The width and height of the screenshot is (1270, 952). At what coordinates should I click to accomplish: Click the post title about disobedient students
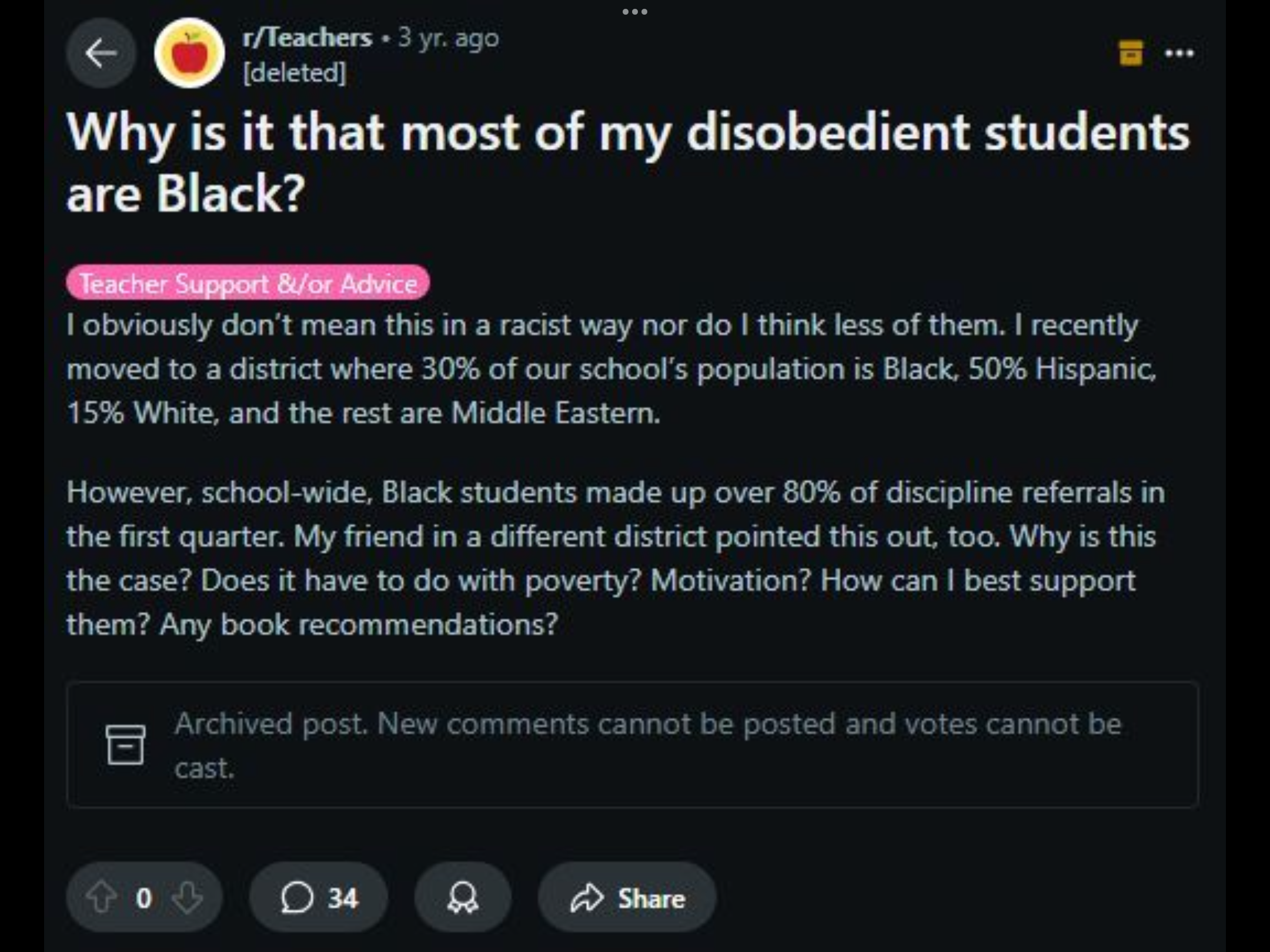[x=627, y=162]
